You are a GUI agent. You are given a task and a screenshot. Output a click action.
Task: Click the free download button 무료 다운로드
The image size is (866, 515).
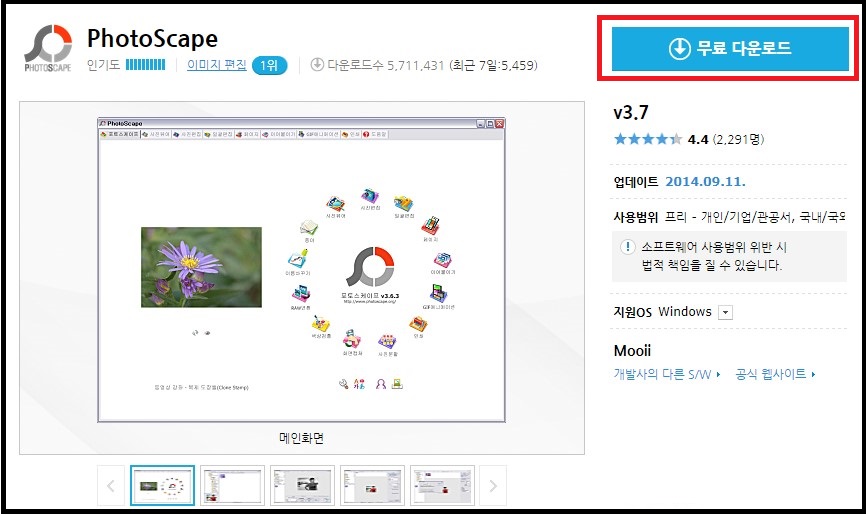pyautogui.click(x=730, y=49)
